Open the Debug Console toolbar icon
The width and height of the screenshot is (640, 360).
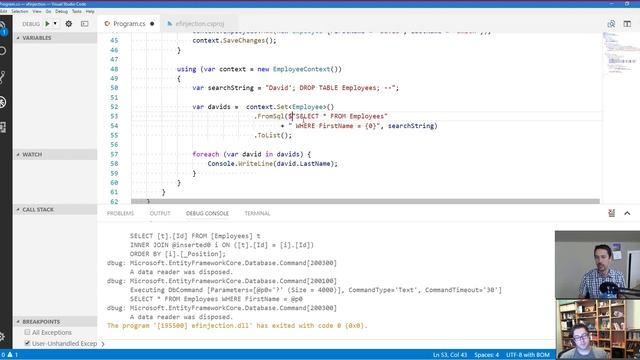point(84,24)
